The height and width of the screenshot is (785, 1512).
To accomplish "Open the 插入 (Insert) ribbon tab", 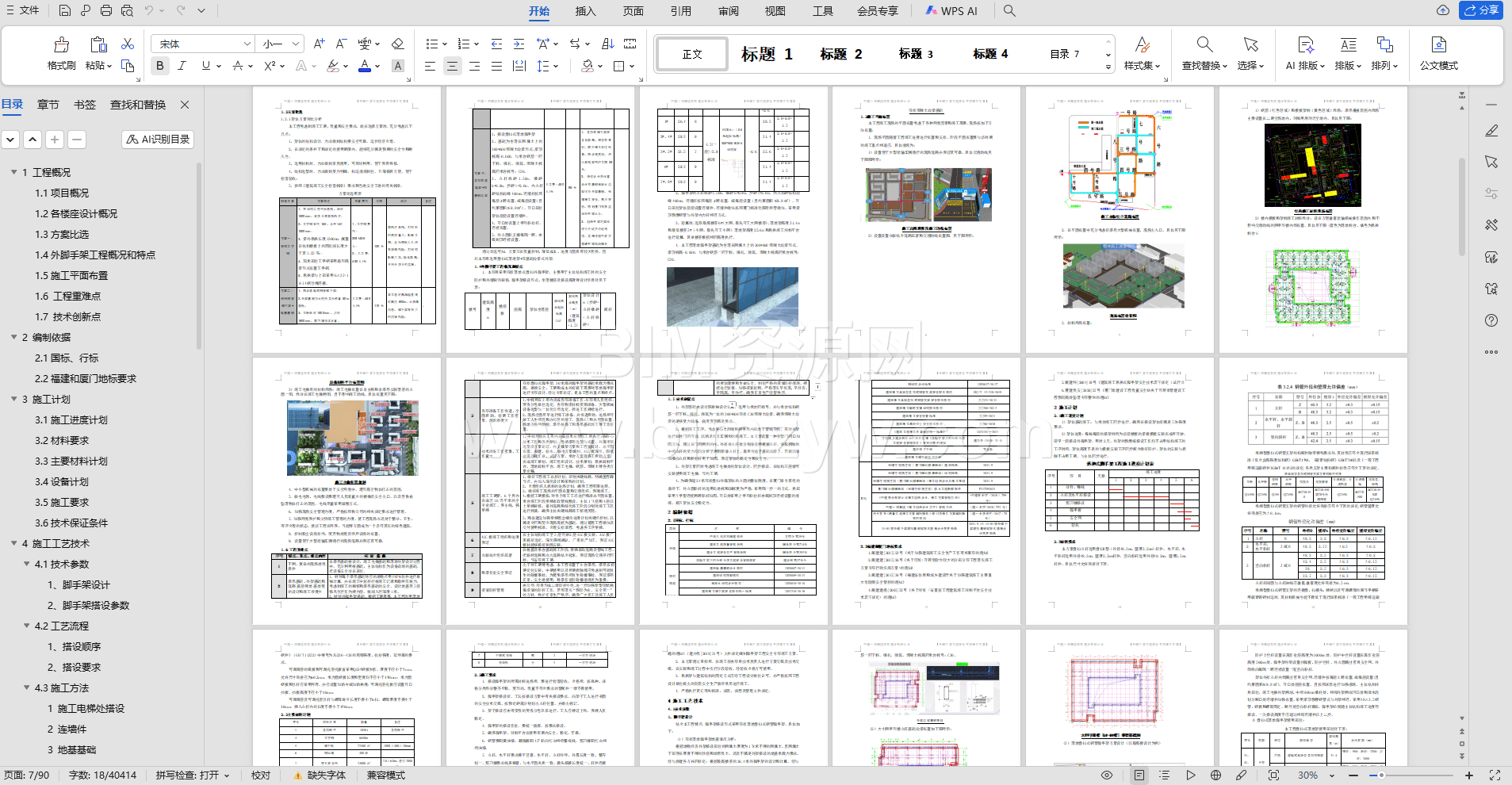I will pyautogui.click(x=585, y=10).
